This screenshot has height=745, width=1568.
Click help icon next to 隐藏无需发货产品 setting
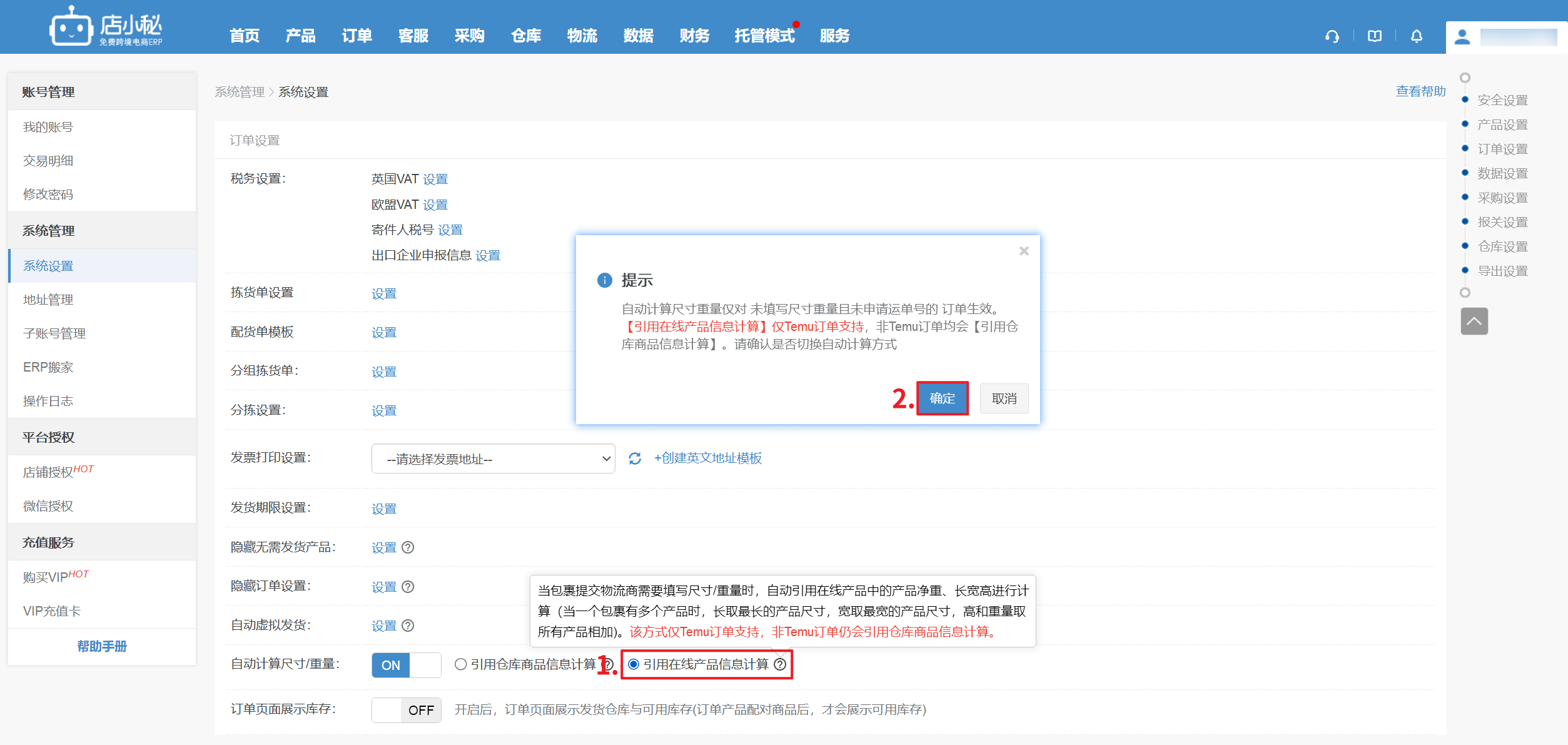[x=408, y=547]
